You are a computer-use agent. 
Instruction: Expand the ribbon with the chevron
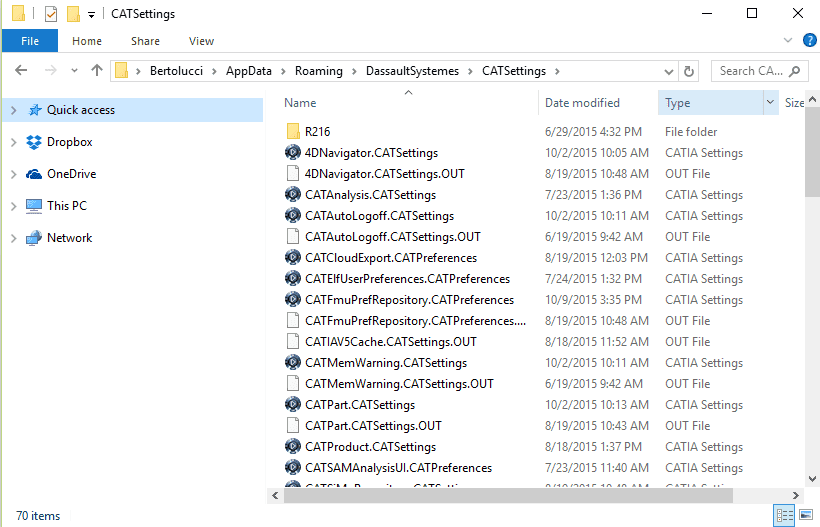788,40
